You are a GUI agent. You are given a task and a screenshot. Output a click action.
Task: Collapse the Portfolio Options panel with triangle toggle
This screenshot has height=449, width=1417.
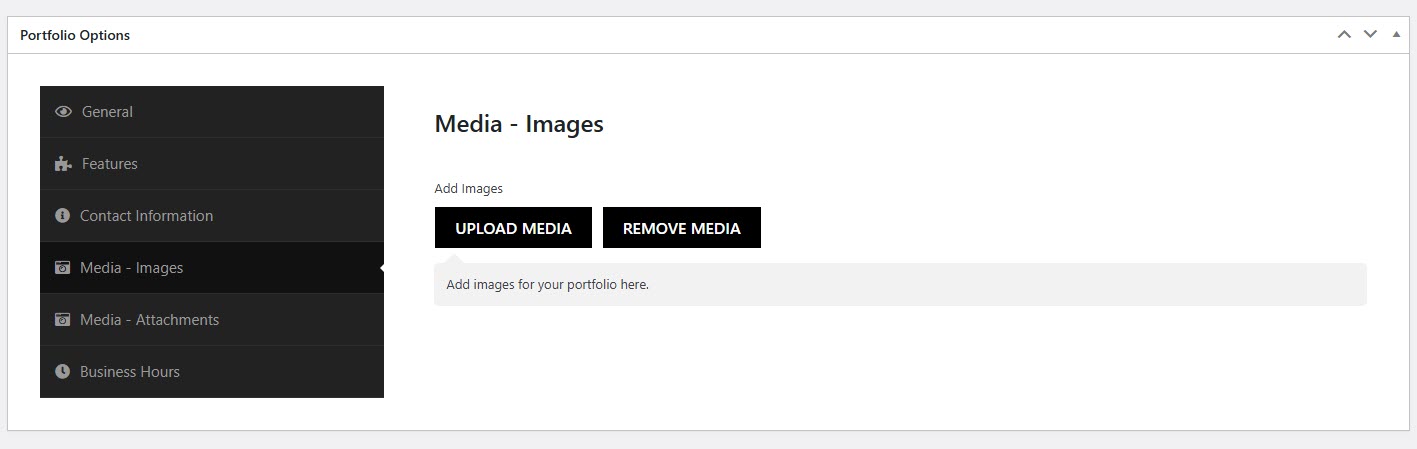(1396, 35)
